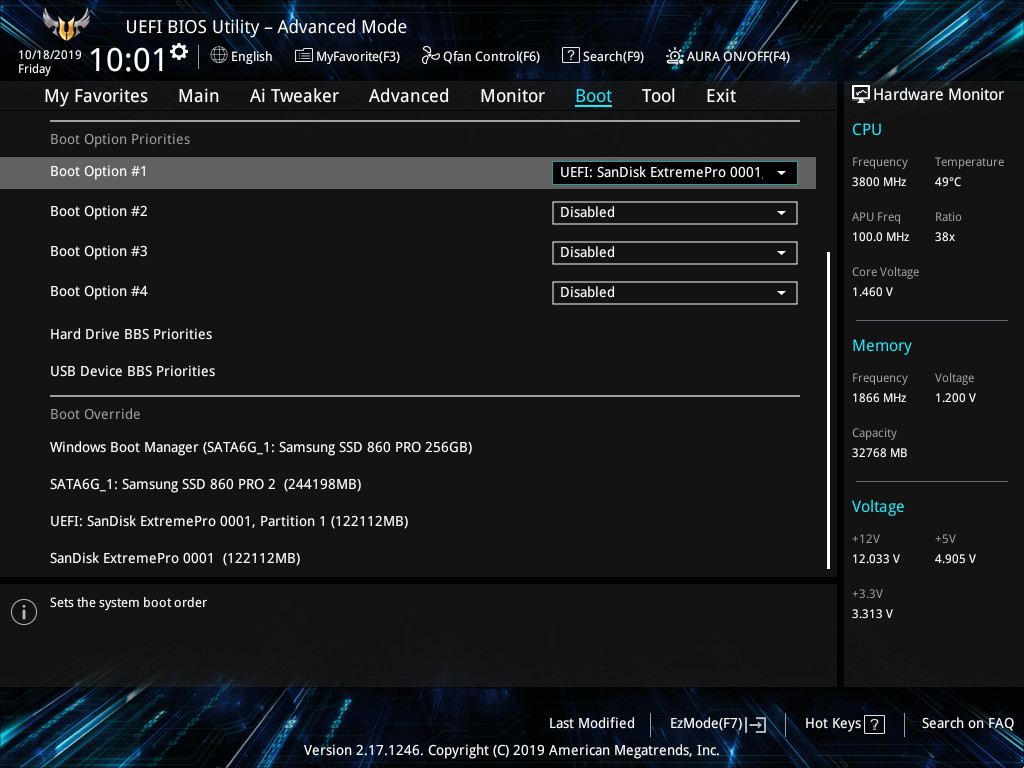Click the Hardware Monitor title

coord(938,95)
